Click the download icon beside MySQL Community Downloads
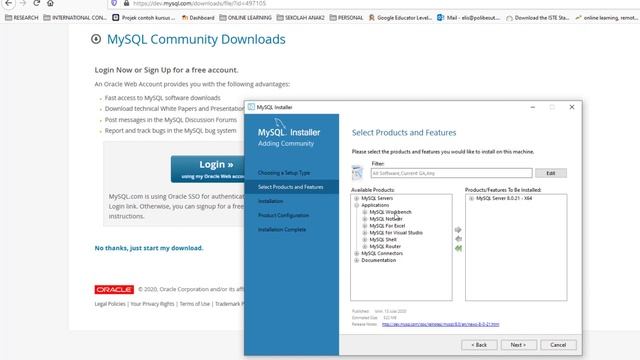The image size is (640, 360). tap(96, 39)
